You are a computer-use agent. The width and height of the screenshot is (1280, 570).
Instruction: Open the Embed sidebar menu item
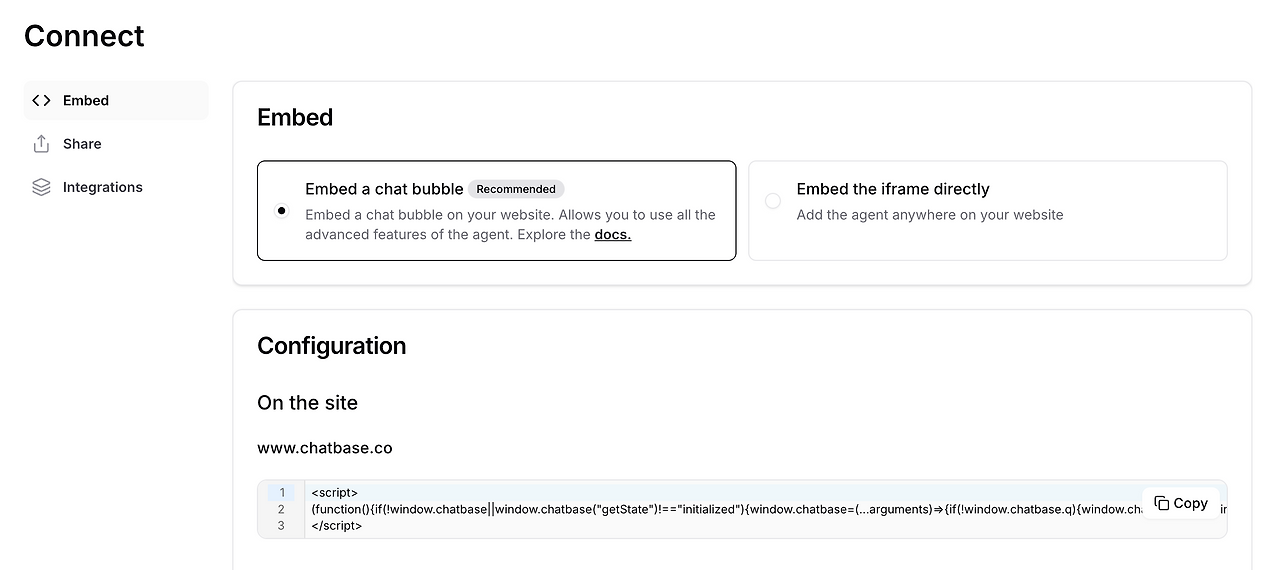[x=86, y=100]
